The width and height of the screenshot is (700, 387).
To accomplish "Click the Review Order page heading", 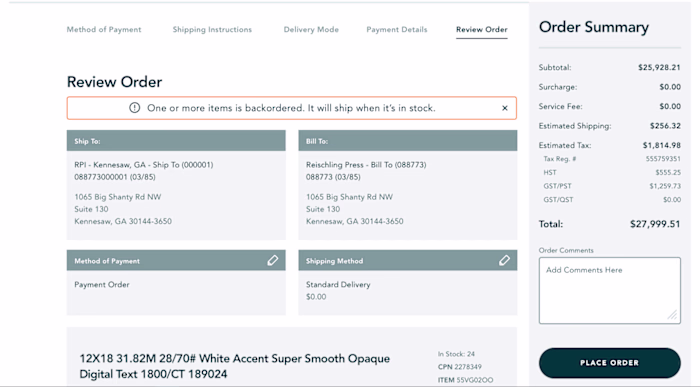I will coord(114,82).
